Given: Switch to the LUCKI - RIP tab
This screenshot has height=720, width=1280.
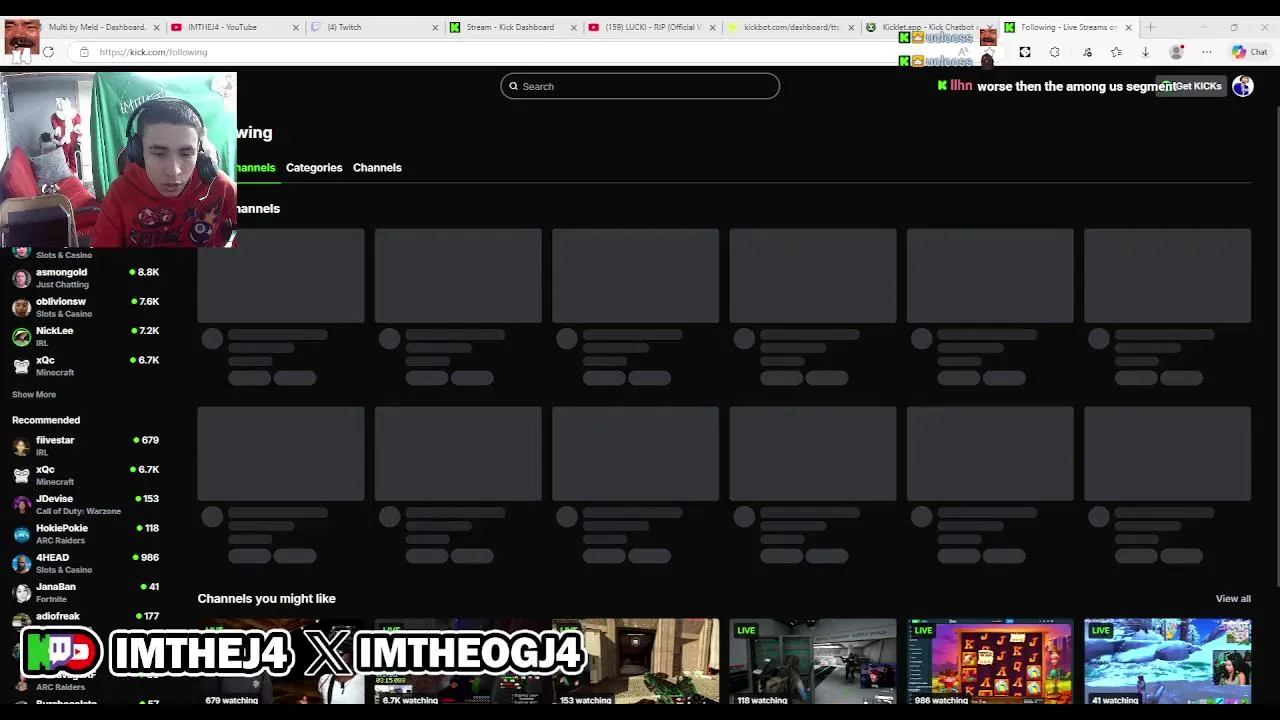Looking at the screenshot, I should 653,27.
